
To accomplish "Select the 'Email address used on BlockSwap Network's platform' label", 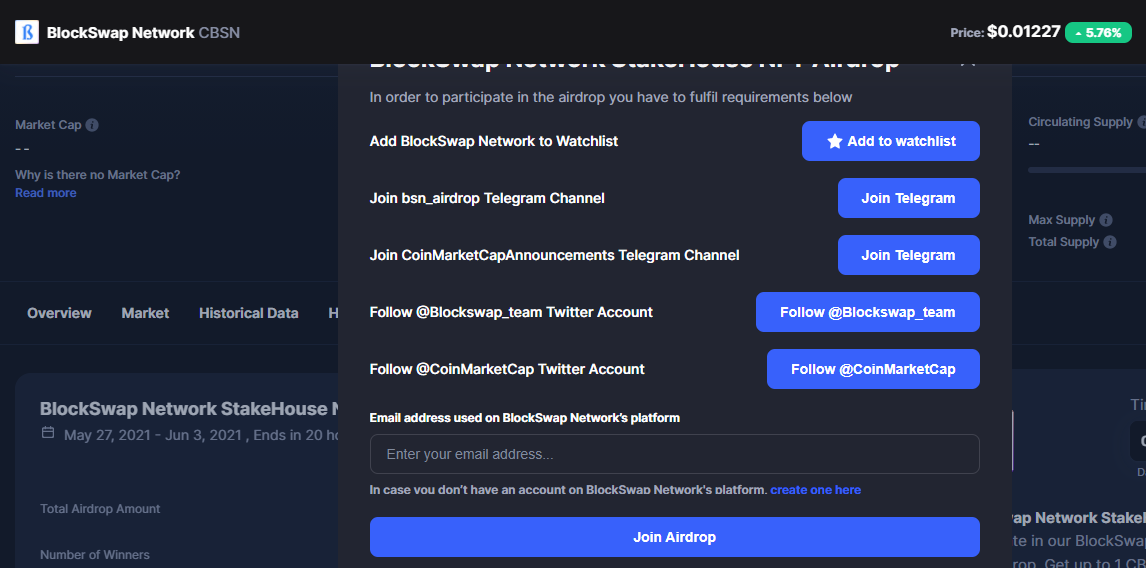I will tap(525, 418).
